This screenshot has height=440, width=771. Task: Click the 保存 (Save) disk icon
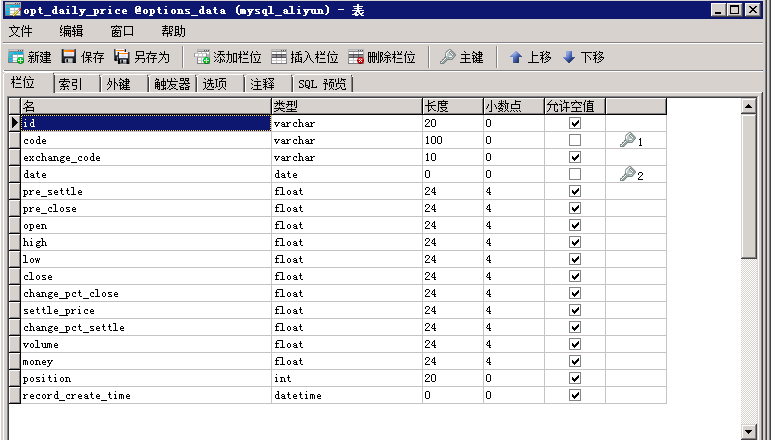68,57
